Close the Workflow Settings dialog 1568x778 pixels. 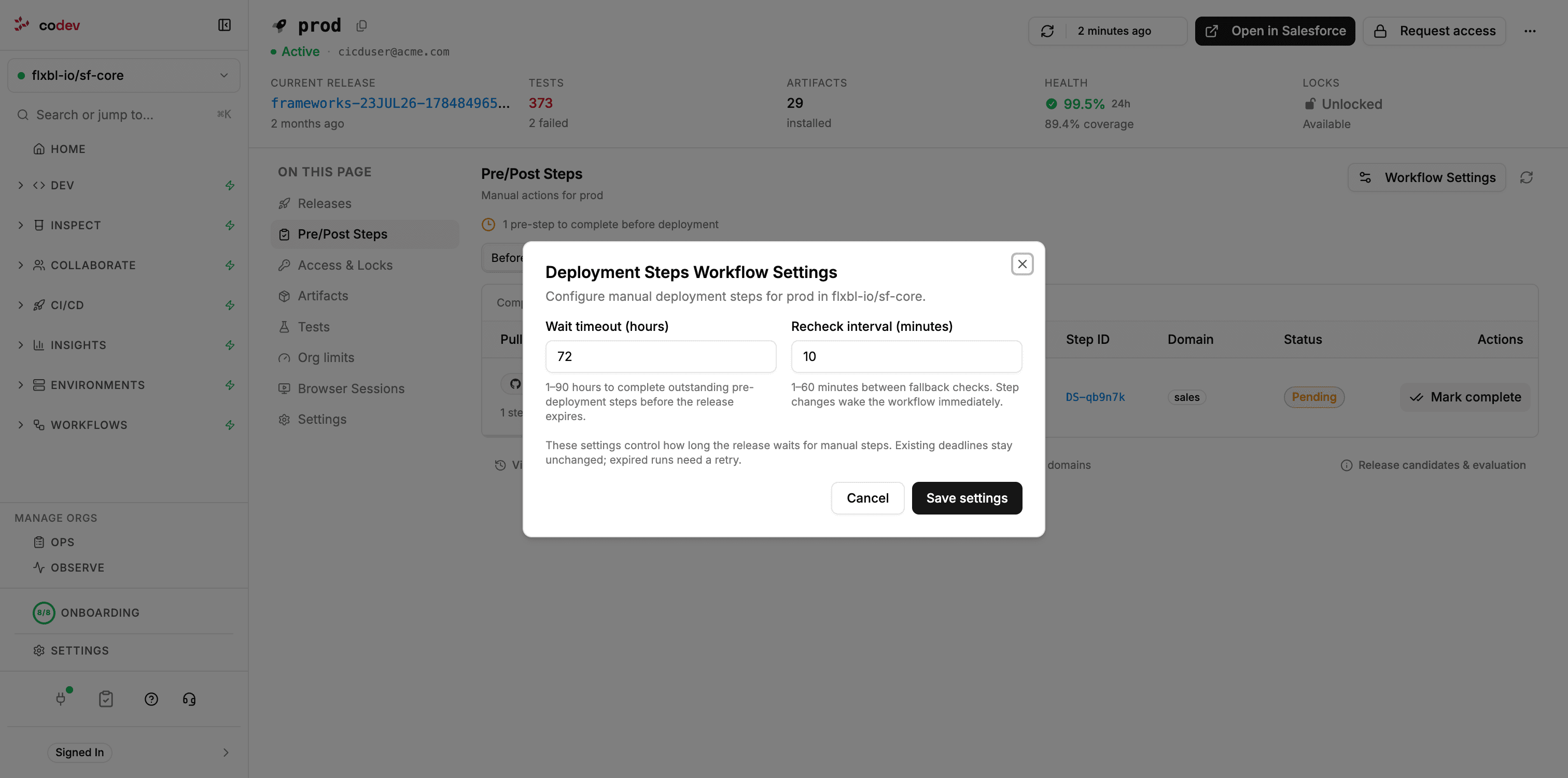point(1022,264)
